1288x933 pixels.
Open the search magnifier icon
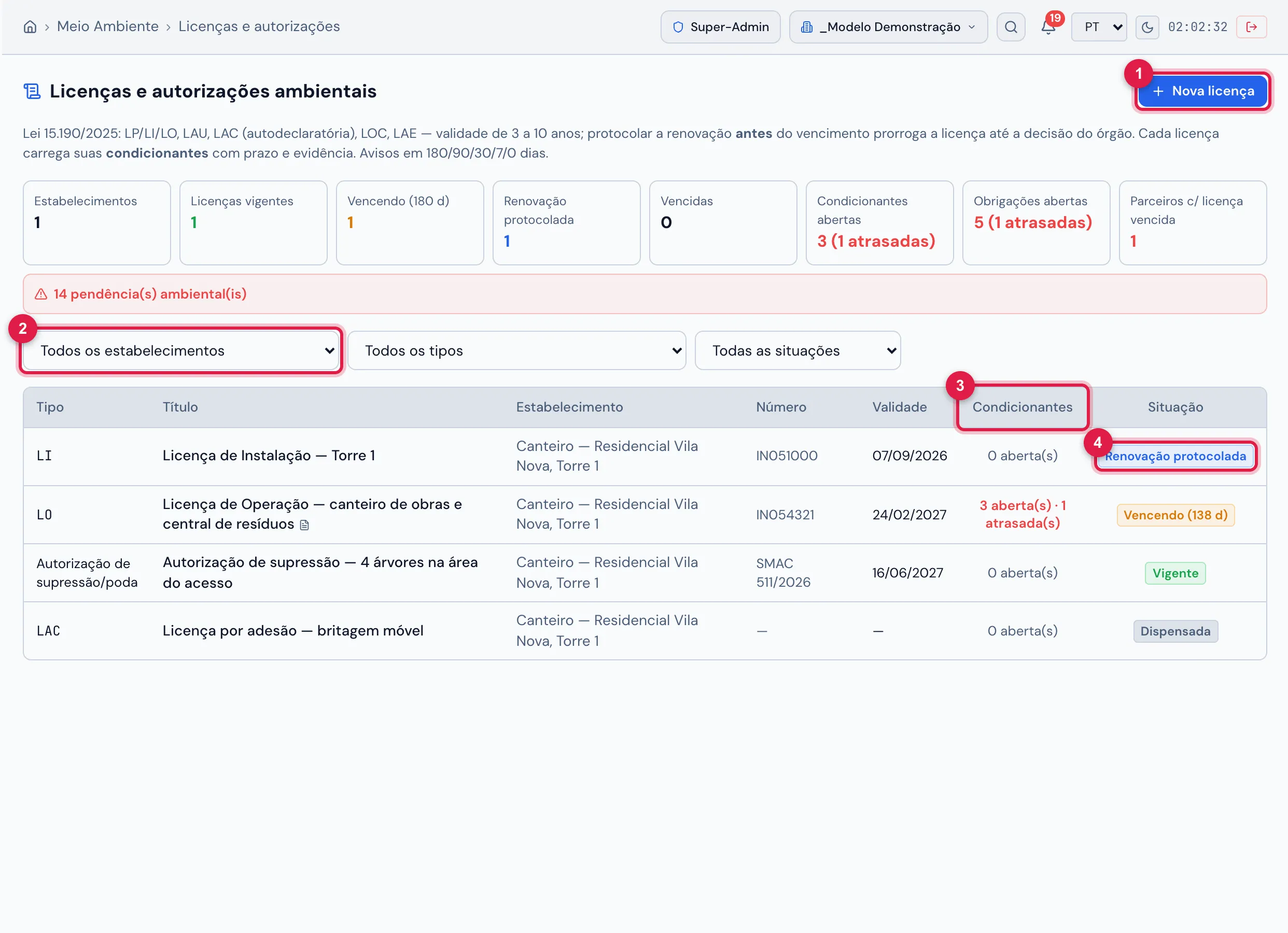1010,26
